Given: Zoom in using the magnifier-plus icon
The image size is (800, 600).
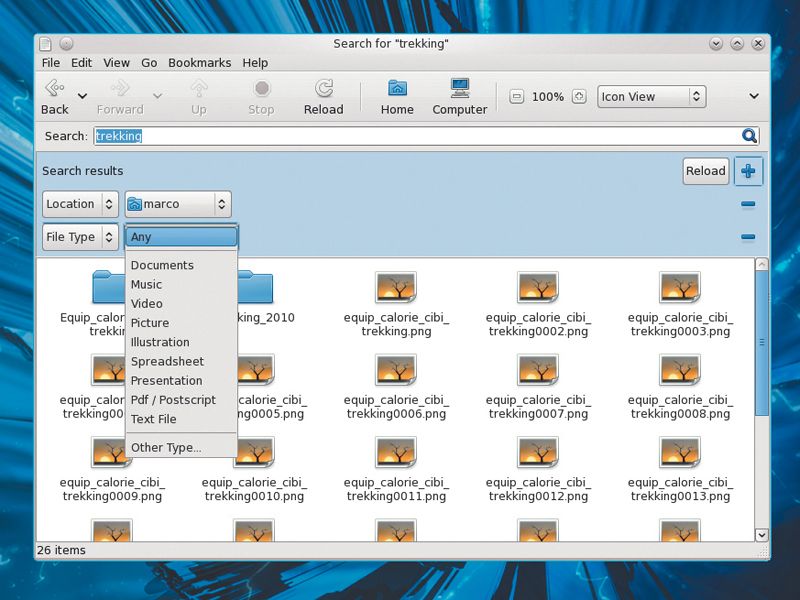Looking at the screenshot, I should point(577,96).
